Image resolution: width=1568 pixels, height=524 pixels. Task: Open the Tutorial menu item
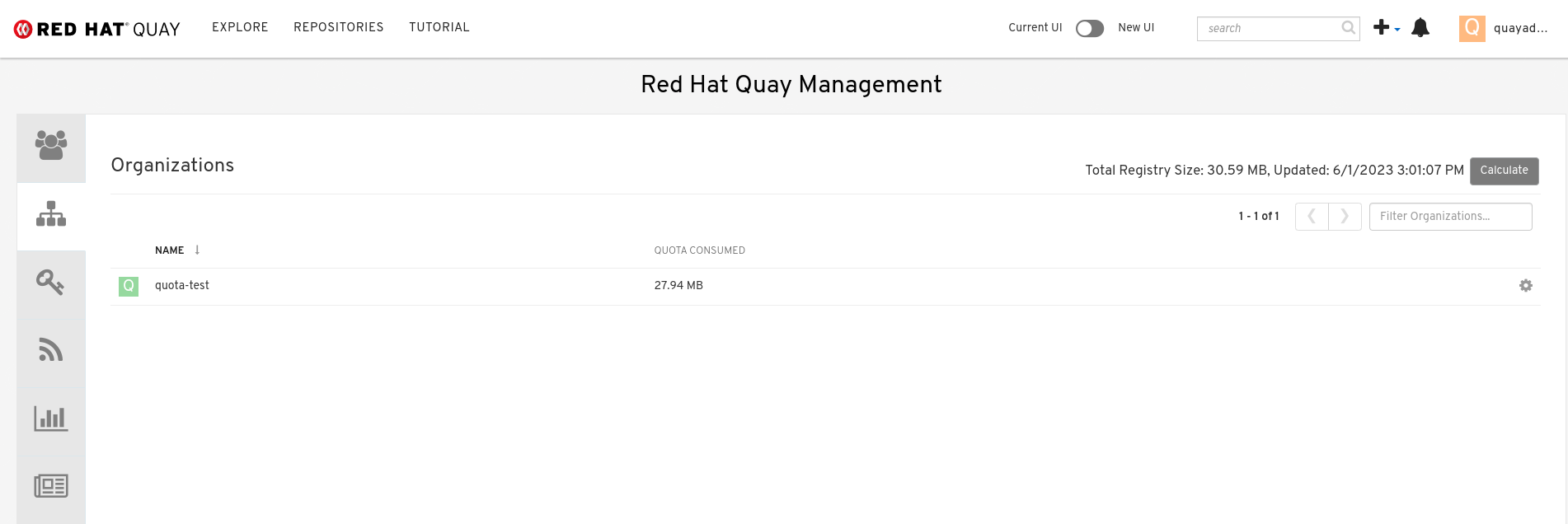(x=439, y=27)
